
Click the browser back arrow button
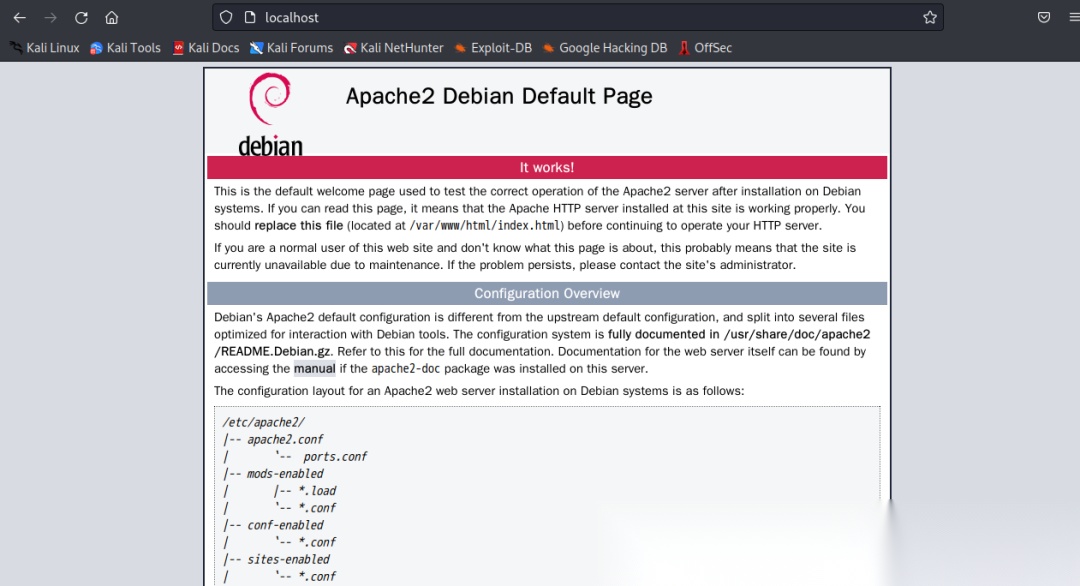19,17
